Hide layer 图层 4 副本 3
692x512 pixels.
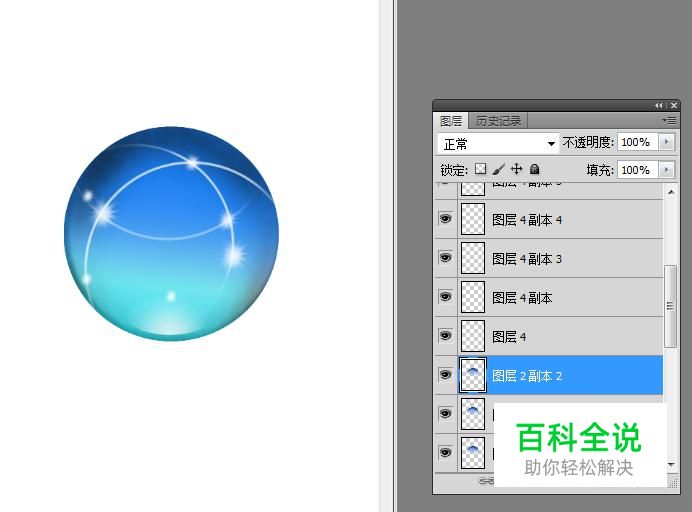point(446,258)
